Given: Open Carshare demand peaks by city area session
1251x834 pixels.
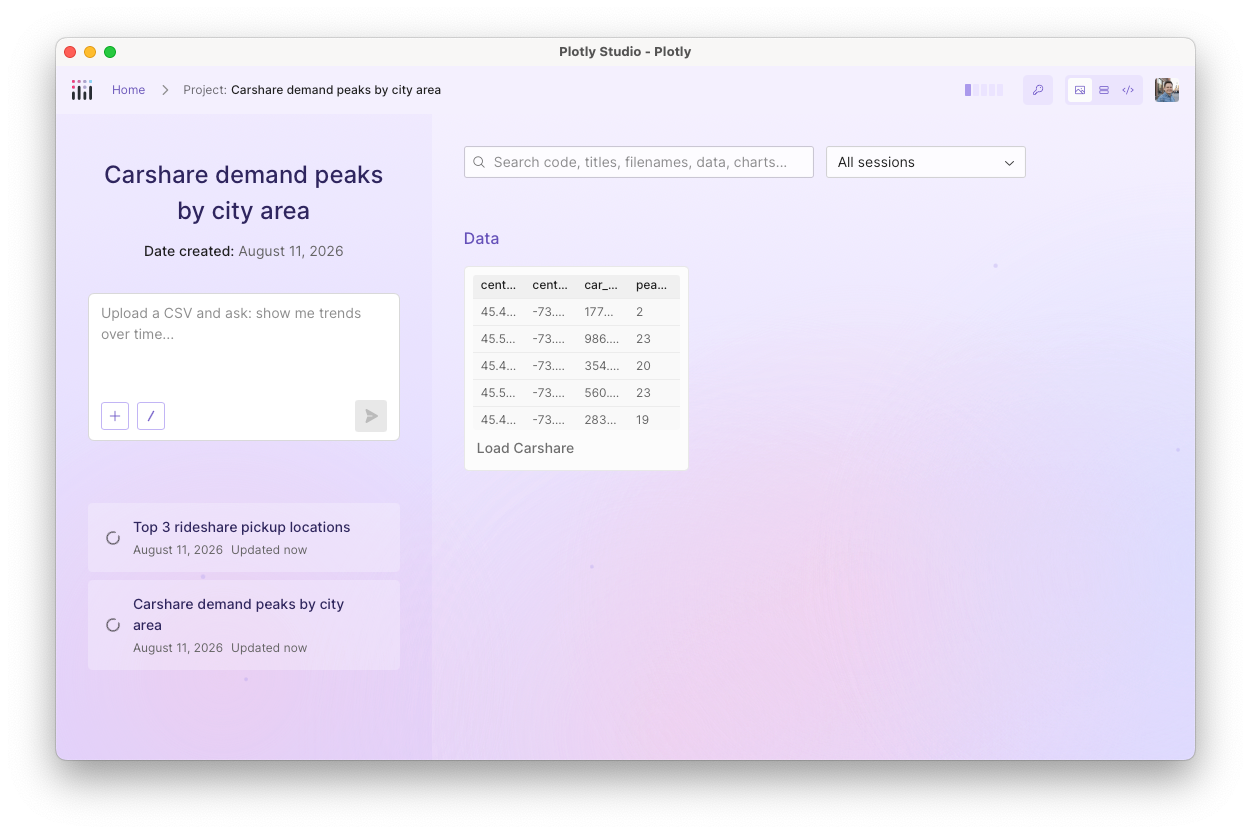Looking at the screenshot, I should [x=244, y=625].
